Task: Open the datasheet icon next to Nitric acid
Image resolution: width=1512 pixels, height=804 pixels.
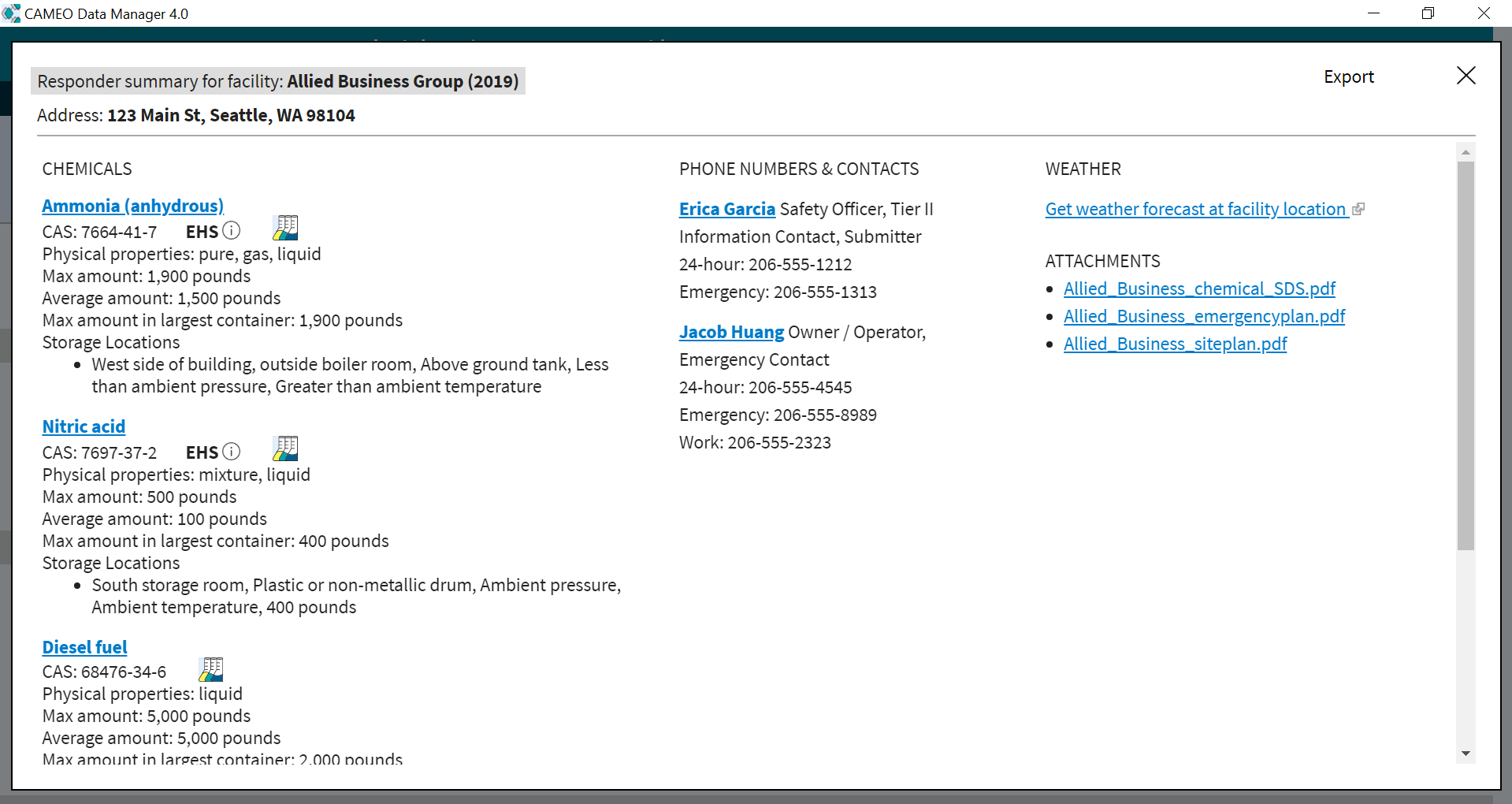Action: (x=285, y=449)
